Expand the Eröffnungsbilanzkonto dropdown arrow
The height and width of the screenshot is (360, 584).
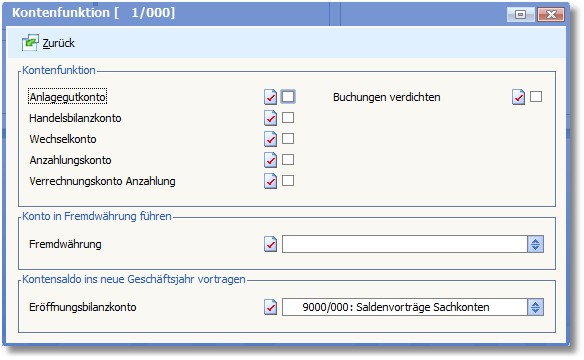(536, 307)
